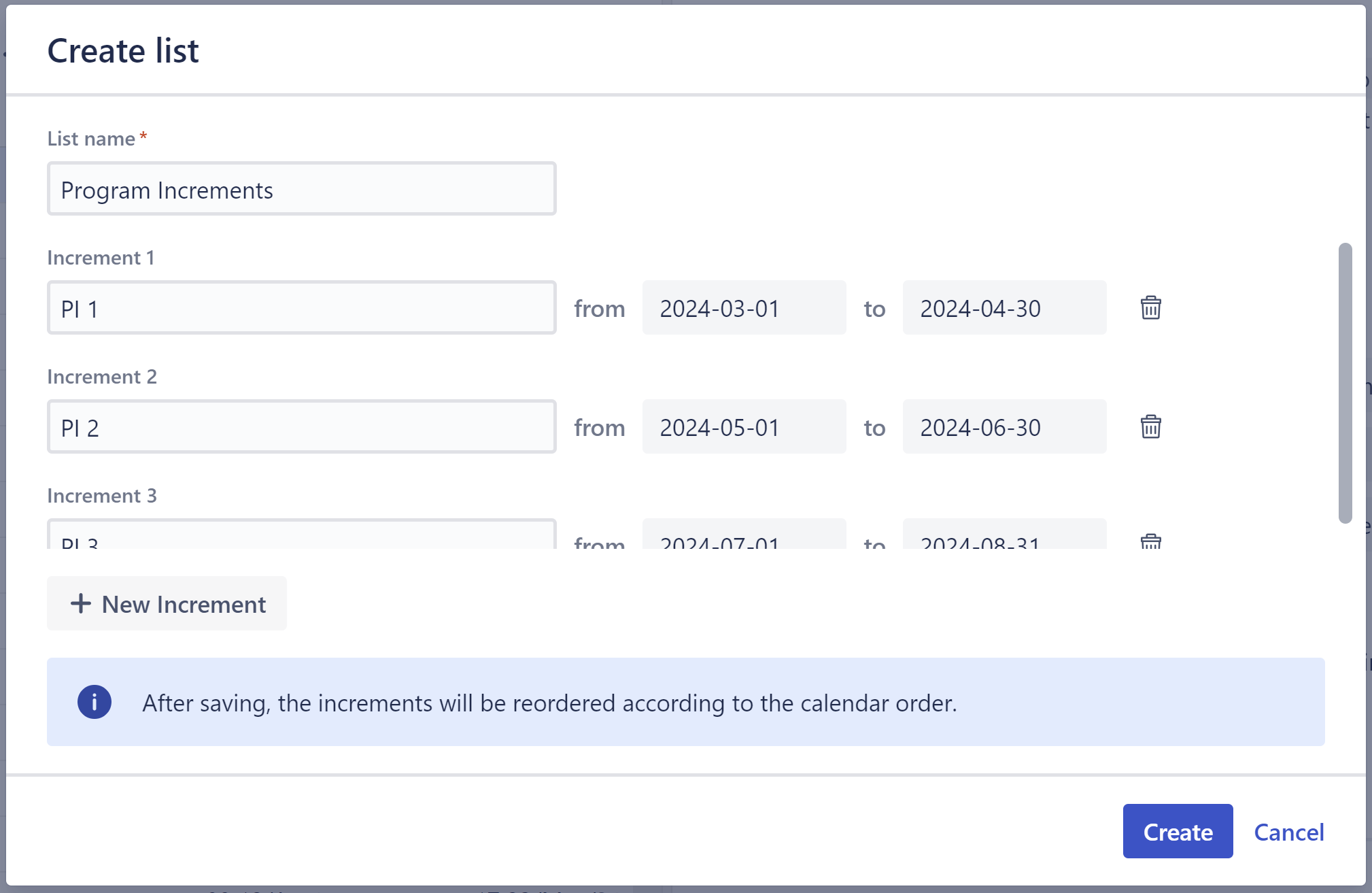Screen dimensions: 1372x893
Task: Click the Cancel link
Action: (1288, 832)
